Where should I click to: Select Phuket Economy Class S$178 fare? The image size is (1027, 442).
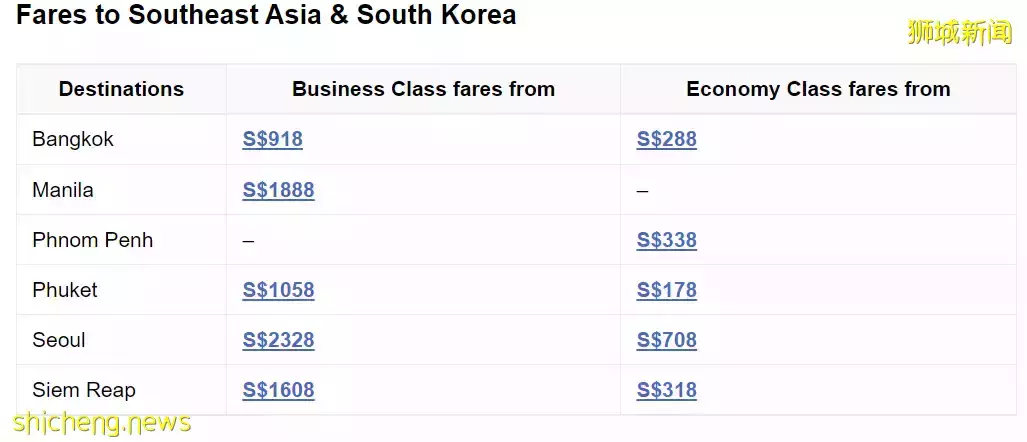[x=666, y=290]
